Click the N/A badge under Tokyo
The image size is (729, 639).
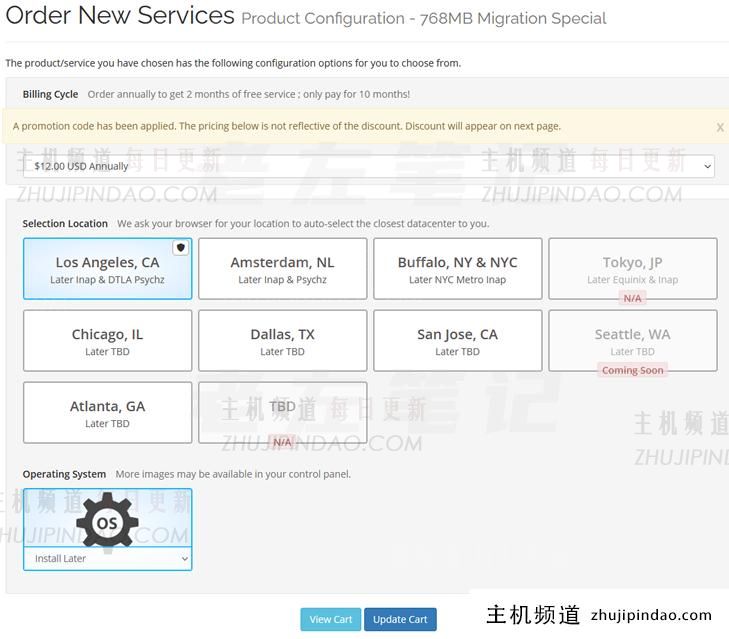pos(632,298)
